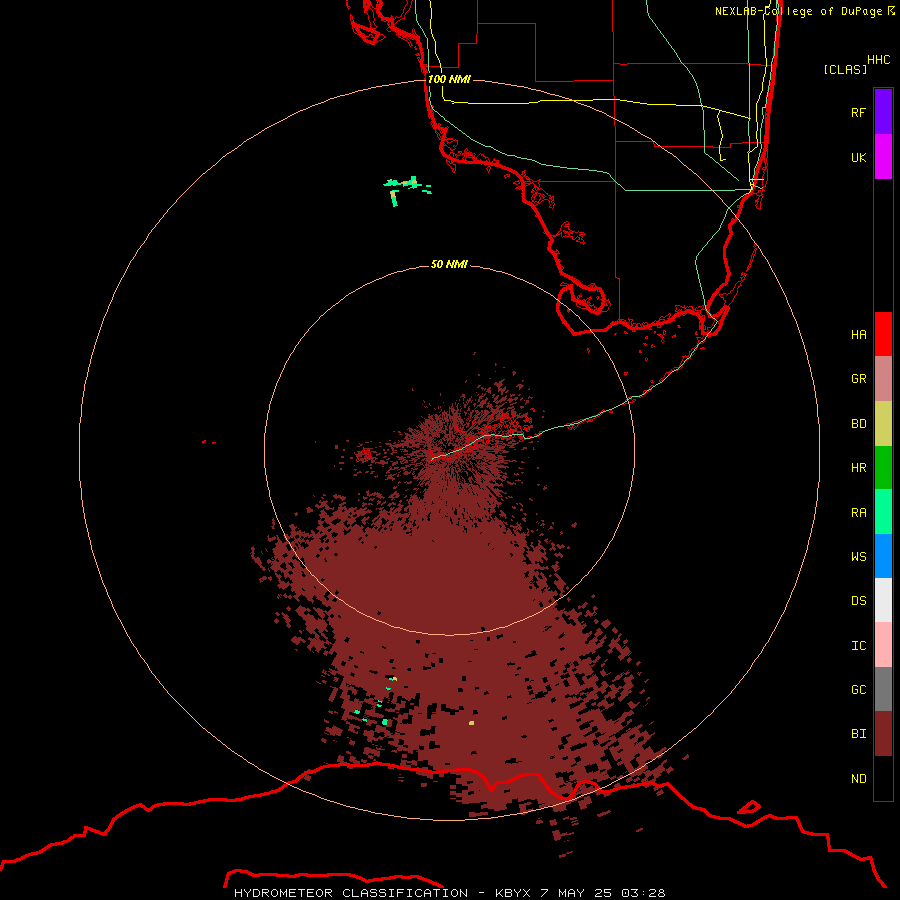Screen dimensions: 900x900
Task: Select the BD yellow legend swatch
Action: [x=883, y=424]
